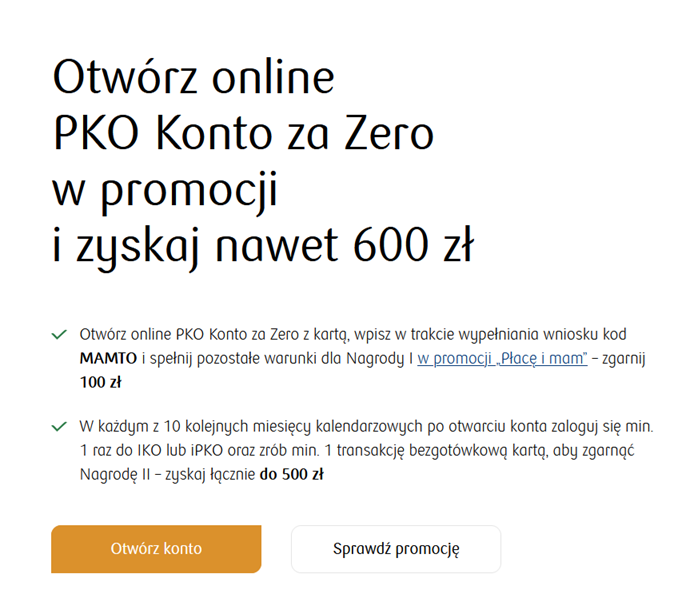
Task: Click the green checkmark beside the second bullet
Action: coord(59,427)
